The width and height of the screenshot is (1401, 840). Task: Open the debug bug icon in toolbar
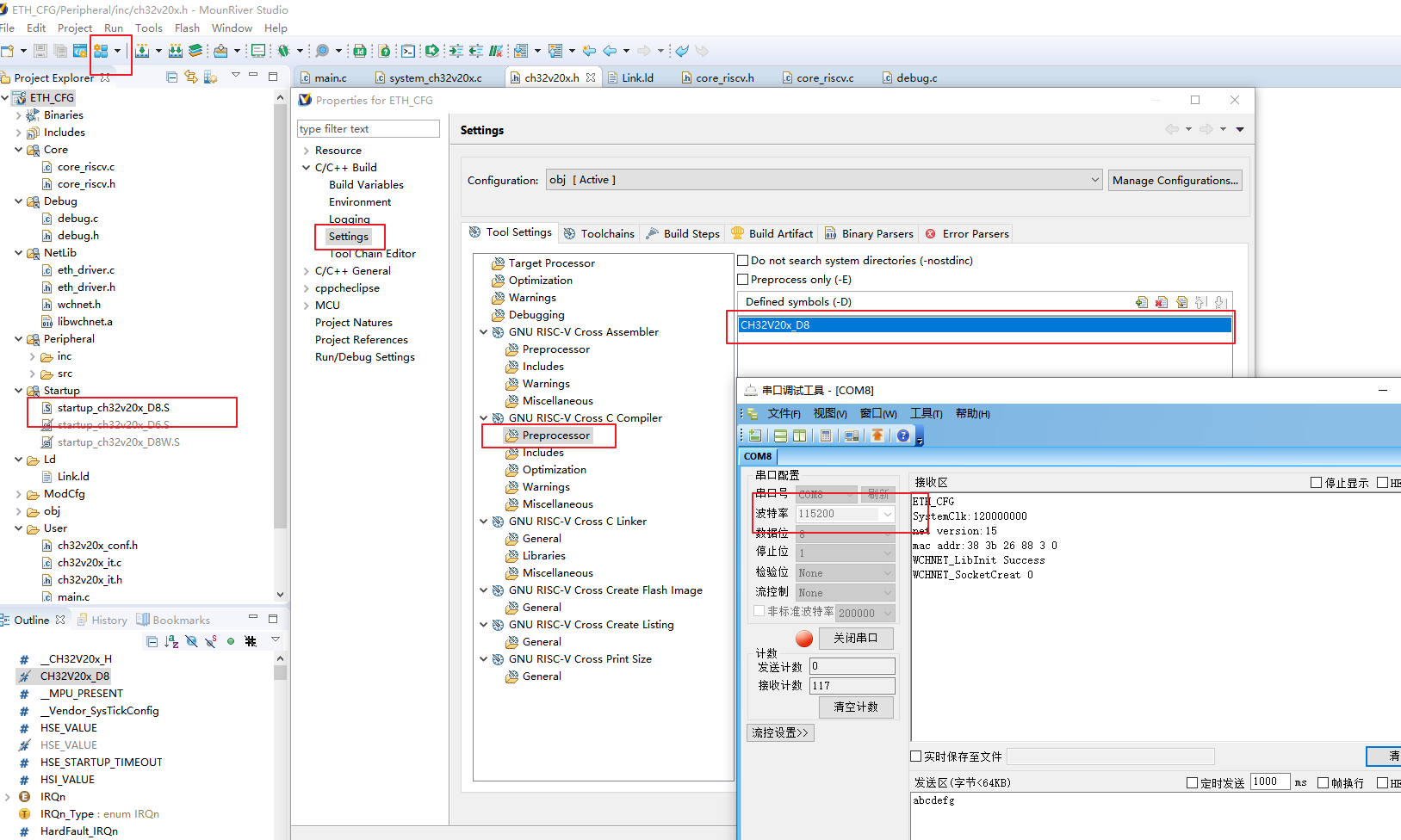pos(283,51)
